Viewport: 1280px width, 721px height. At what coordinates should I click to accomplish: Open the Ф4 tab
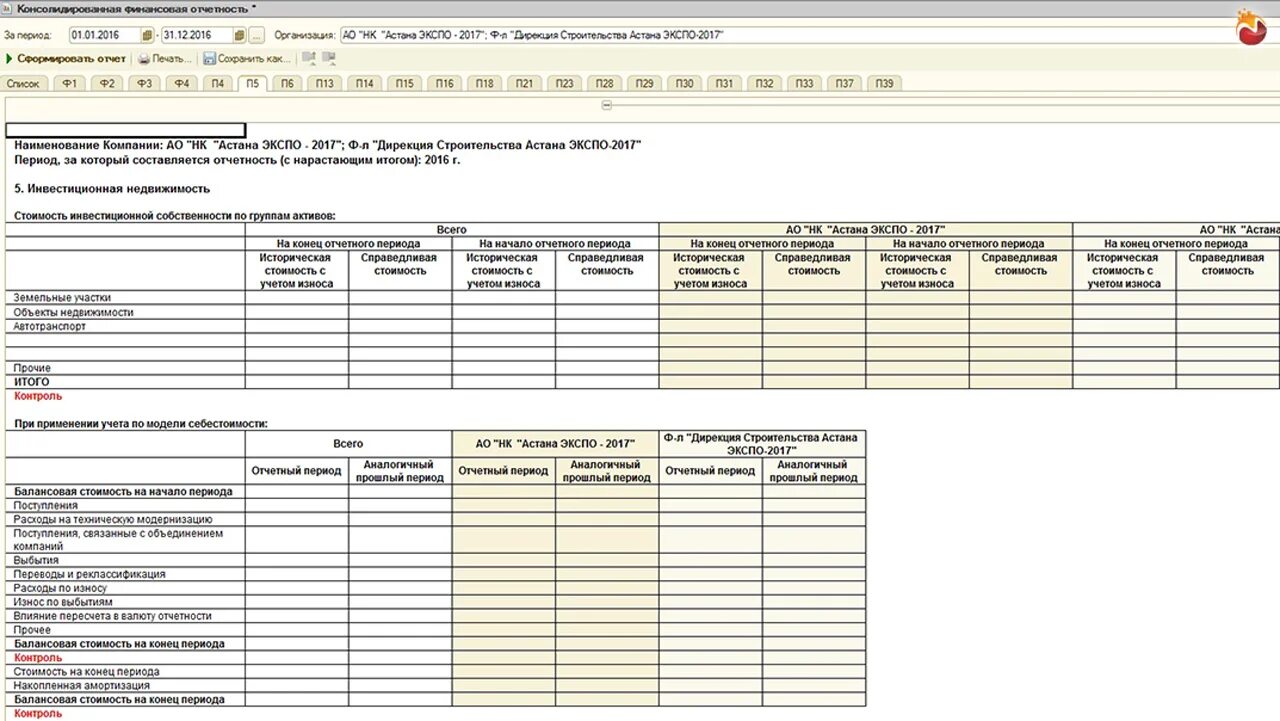click(x=181, y=84)
